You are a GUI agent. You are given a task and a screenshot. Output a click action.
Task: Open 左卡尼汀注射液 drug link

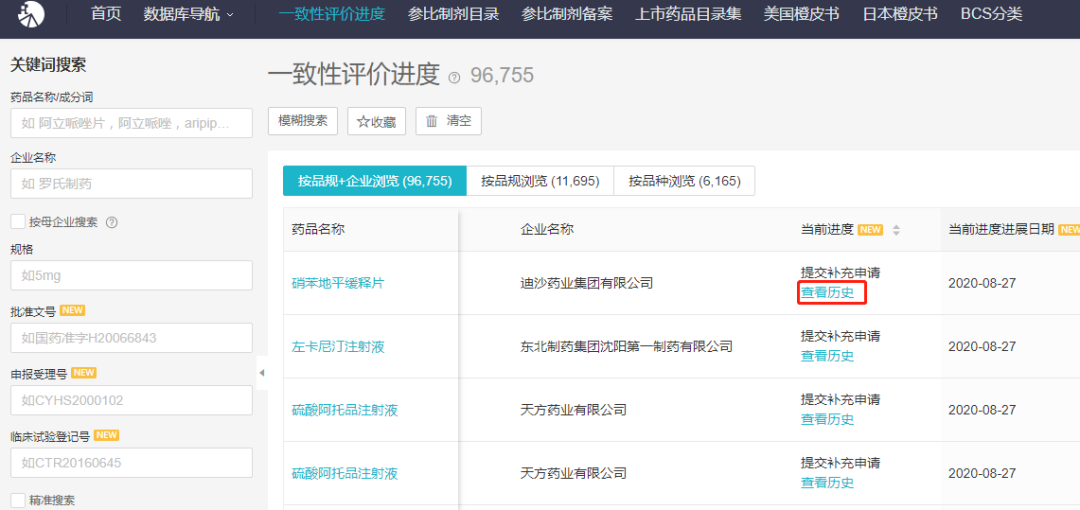pos(338,346)
